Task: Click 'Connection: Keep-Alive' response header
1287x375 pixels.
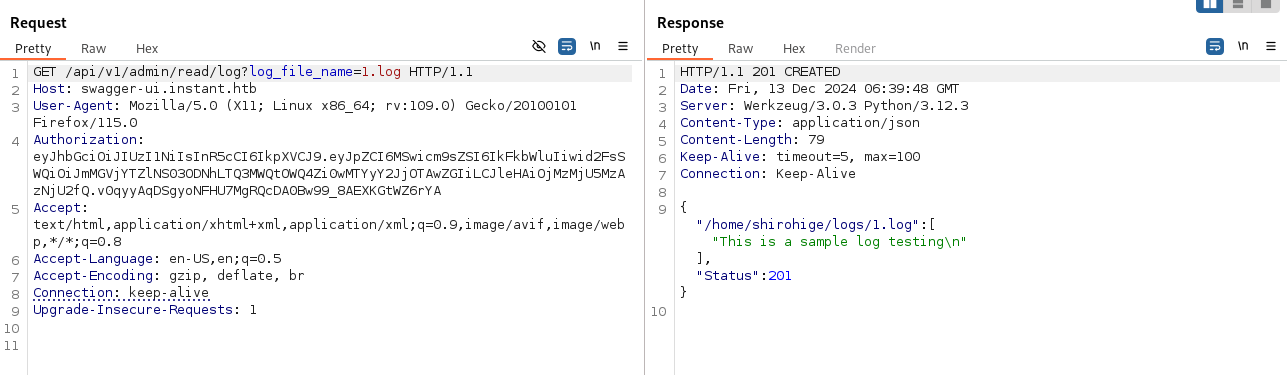Action: pos(768,173)
